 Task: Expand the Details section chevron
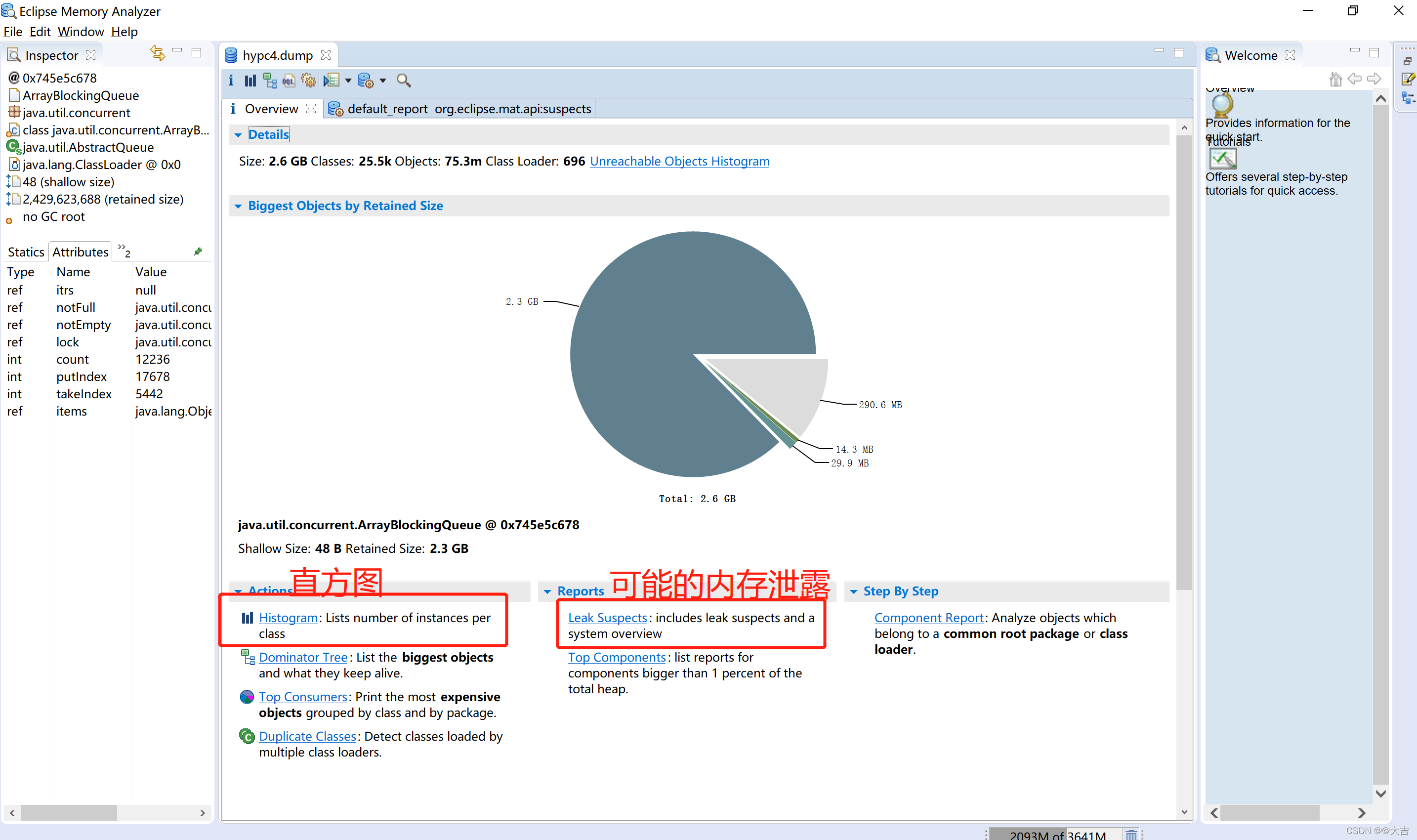pos(238,135)
